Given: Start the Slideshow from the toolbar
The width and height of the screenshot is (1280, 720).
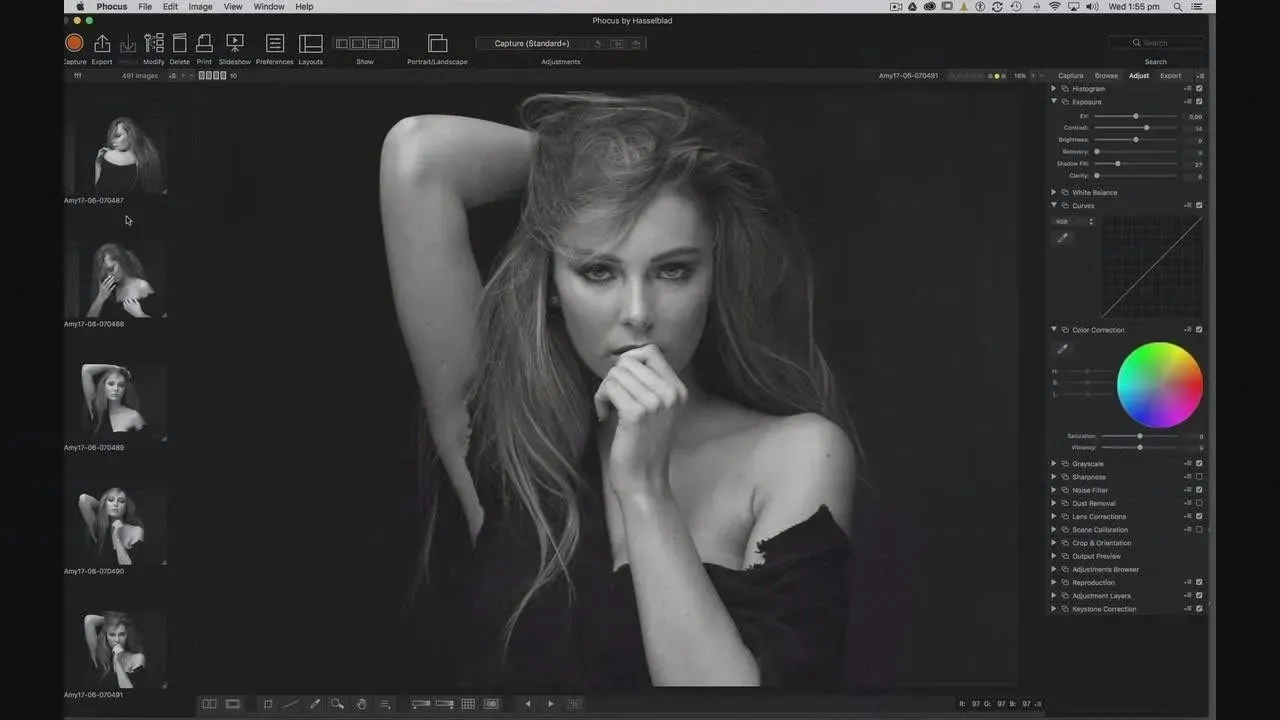Looking at the screenshot, I should point(235,43).
